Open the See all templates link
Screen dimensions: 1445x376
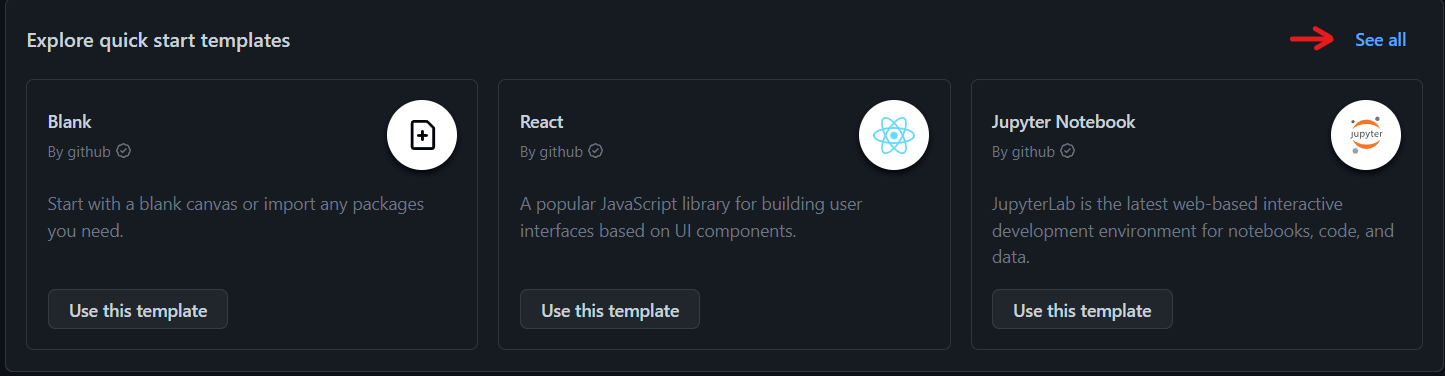click(1380, 40)
